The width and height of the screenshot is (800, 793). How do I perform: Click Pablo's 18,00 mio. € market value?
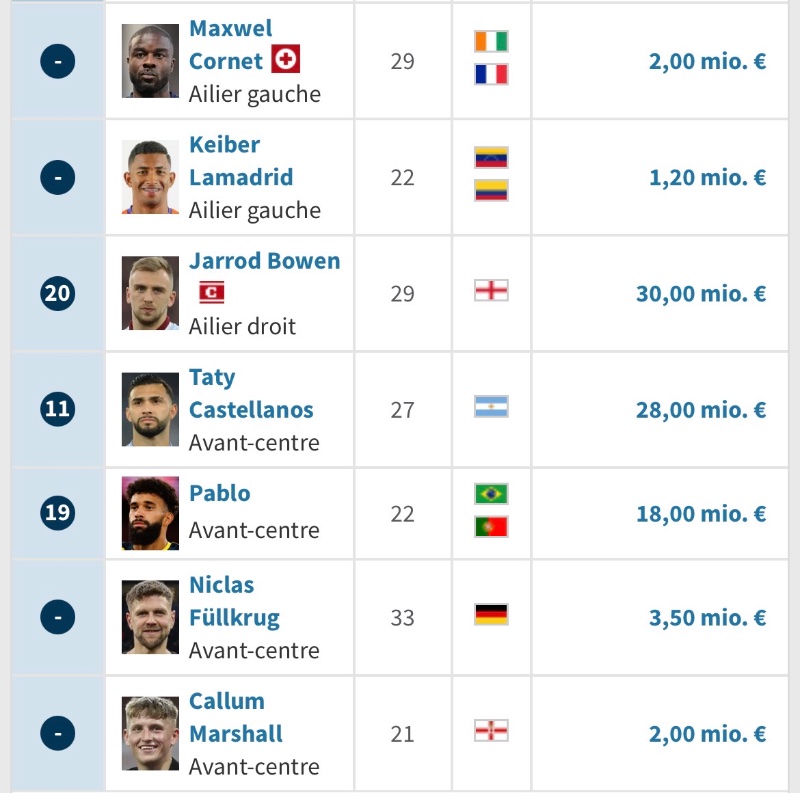coord(701,513)
